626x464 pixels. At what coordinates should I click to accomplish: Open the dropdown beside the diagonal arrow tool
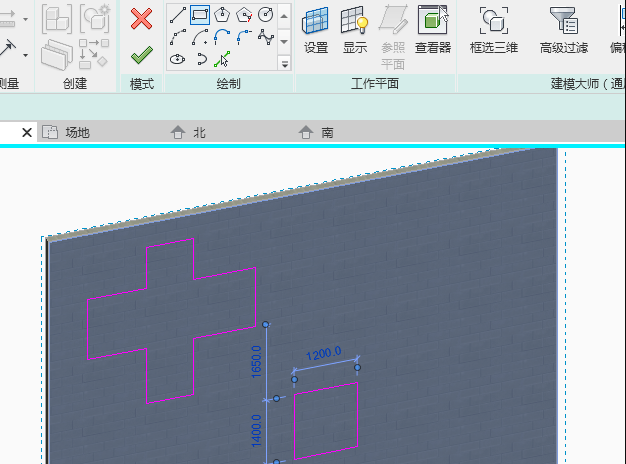tap(26, 55)
